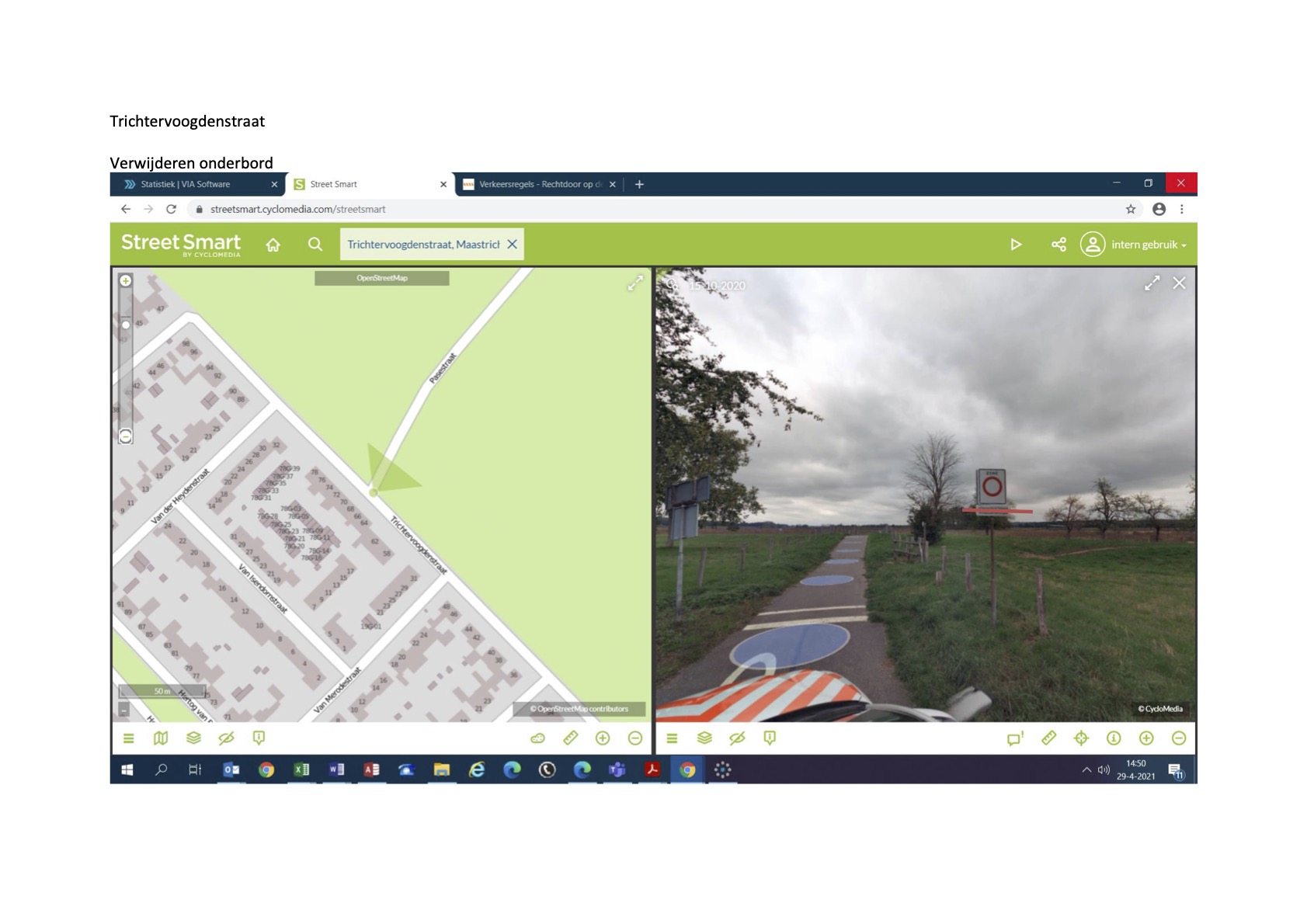Toggle visibility eye icon in map toolbar
Screen dimensions: 1307x924
point(226,738)
